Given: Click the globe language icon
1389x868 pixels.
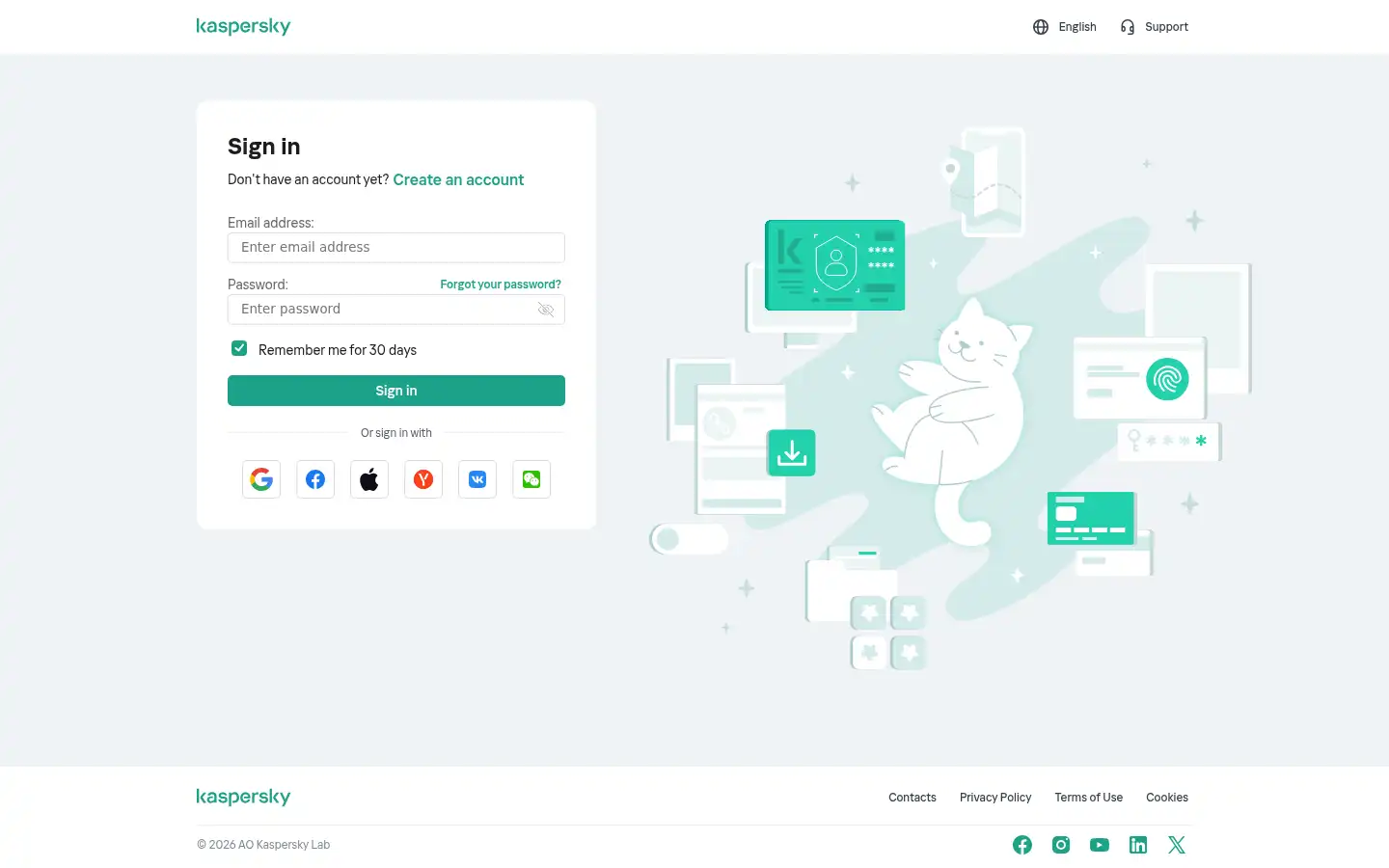Looking at the screenshot, I should pos(1041,27).
